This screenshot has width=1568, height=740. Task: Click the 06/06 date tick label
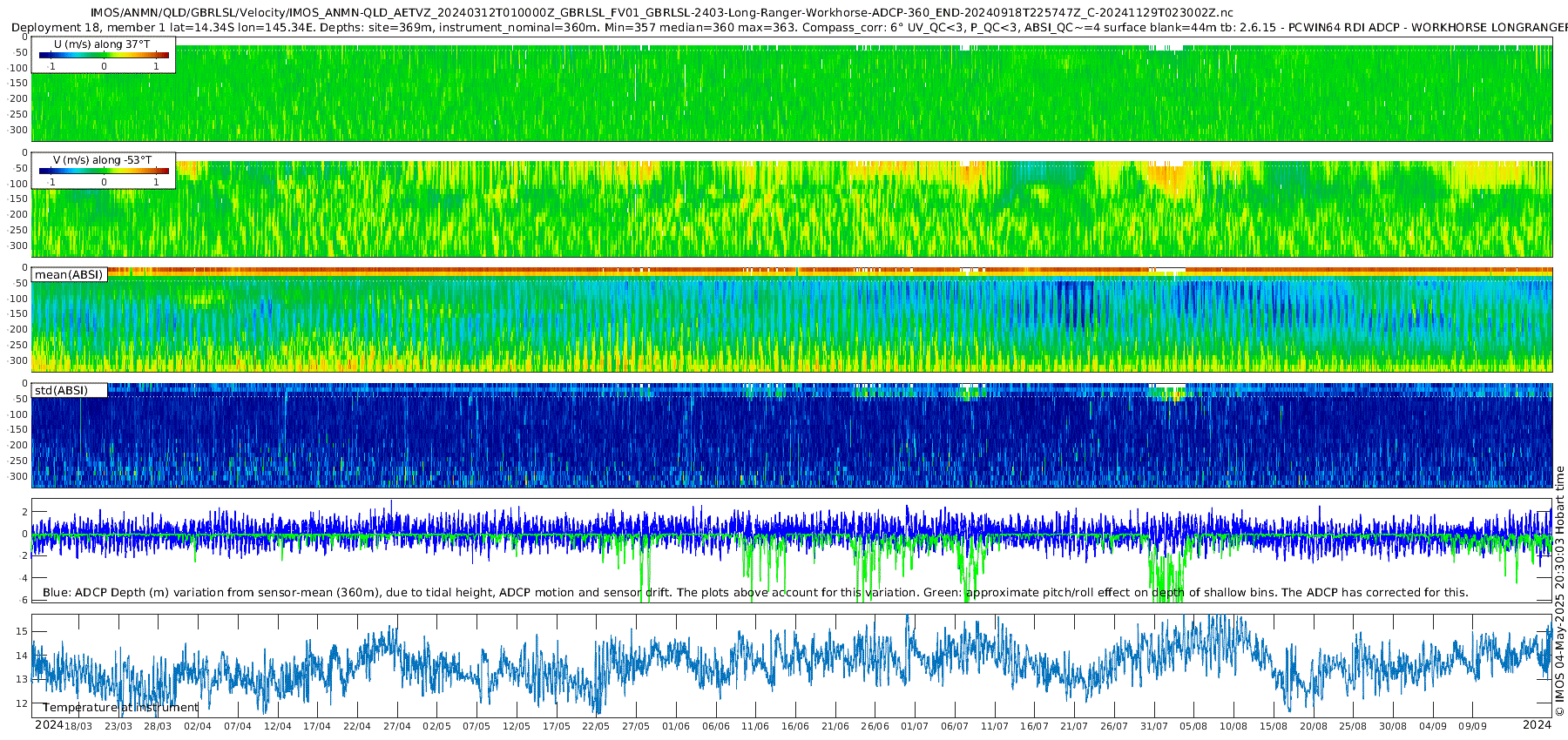716,726
